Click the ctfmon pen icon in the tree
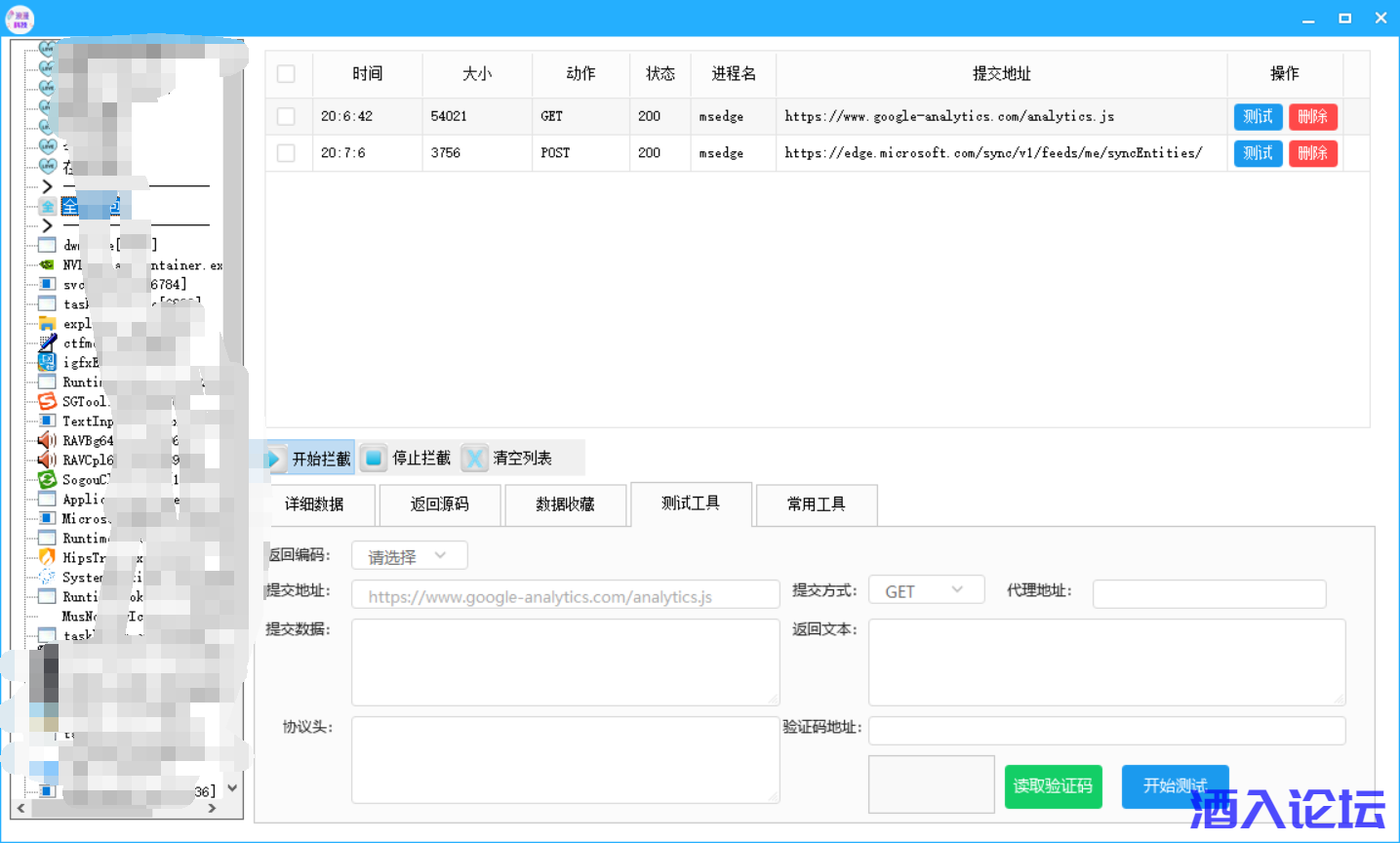 [x=46, y=342]
